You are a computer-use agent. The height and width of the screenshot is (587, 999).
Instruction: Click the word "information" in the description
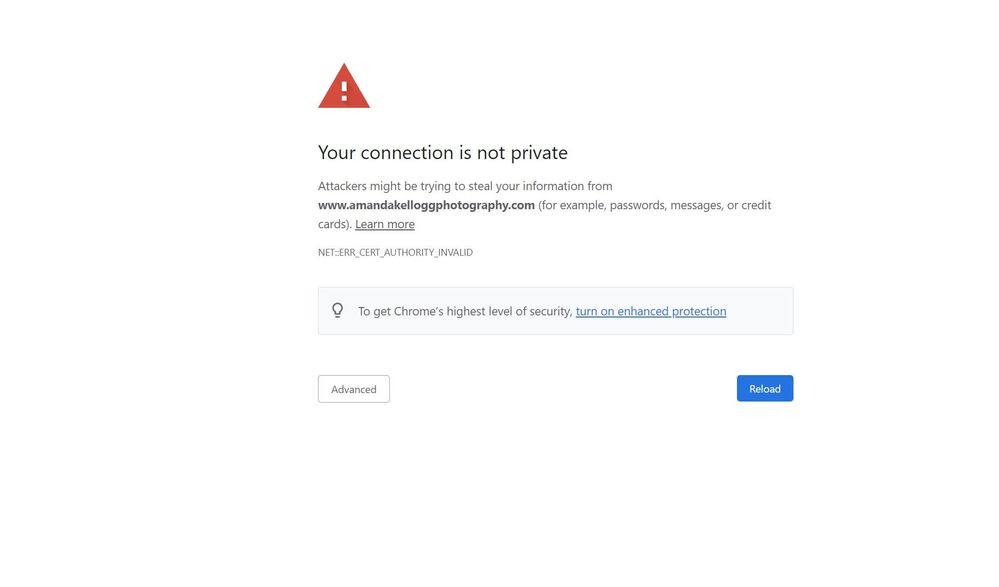pos(548,187)
